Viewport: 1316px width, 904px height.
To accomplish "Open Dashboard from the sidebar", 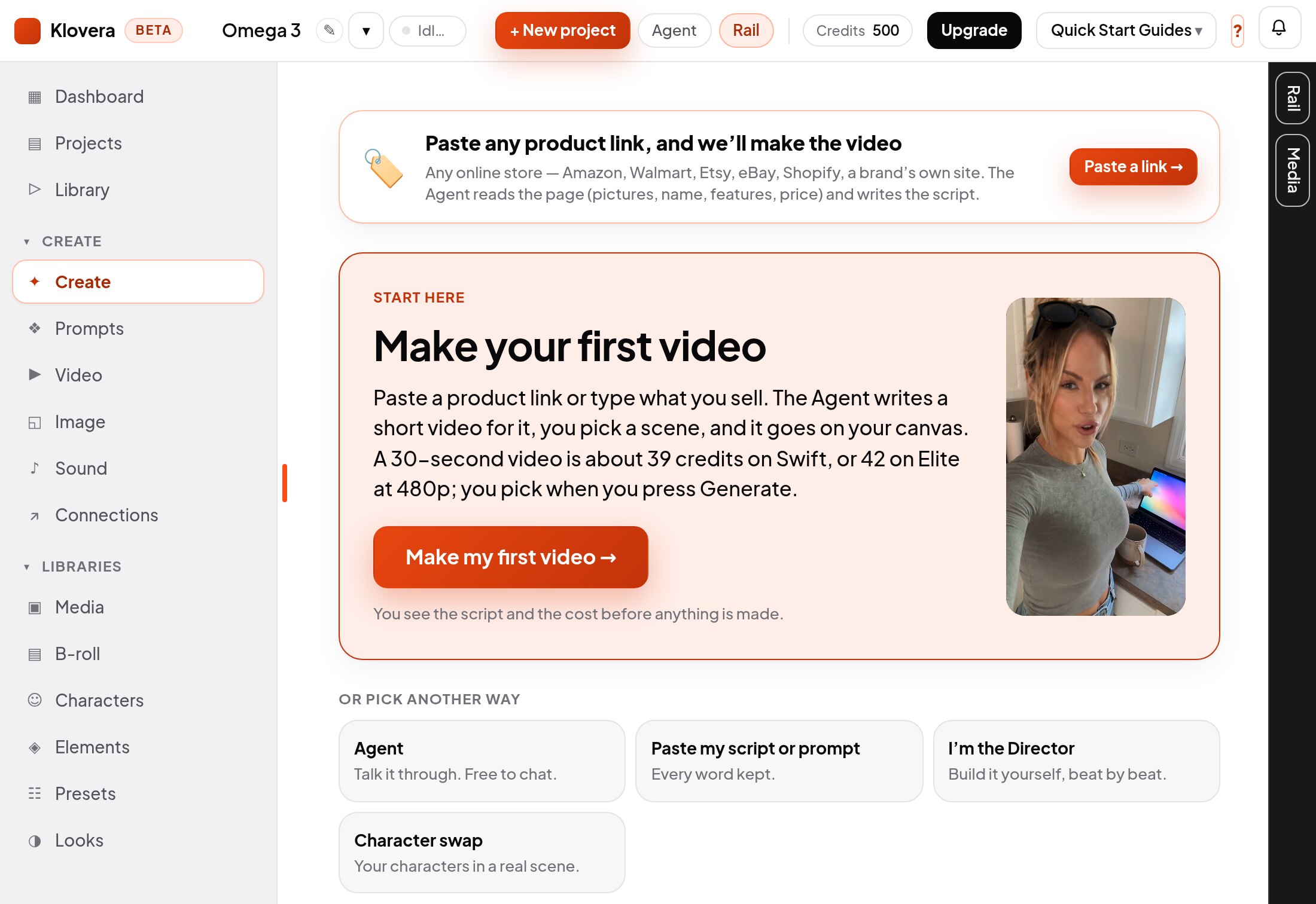I will point(138,97).
